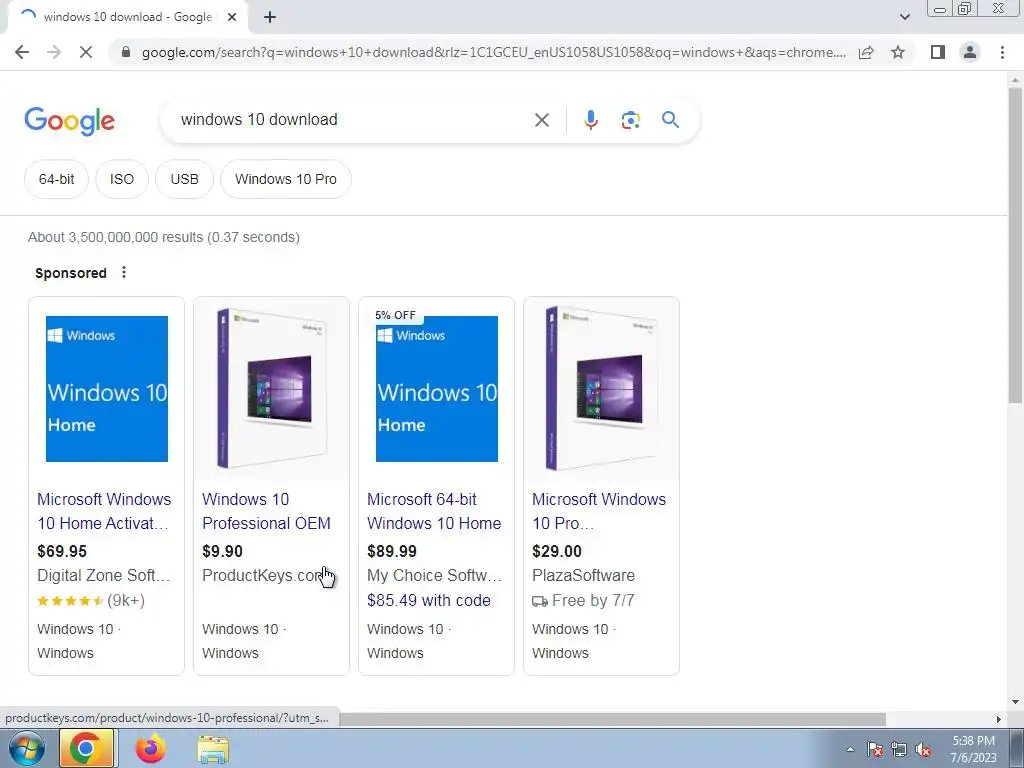This screenshot has height=768, width=1024.
Task: Select the 64-bit filter chip
Action: tap(56, 179)
